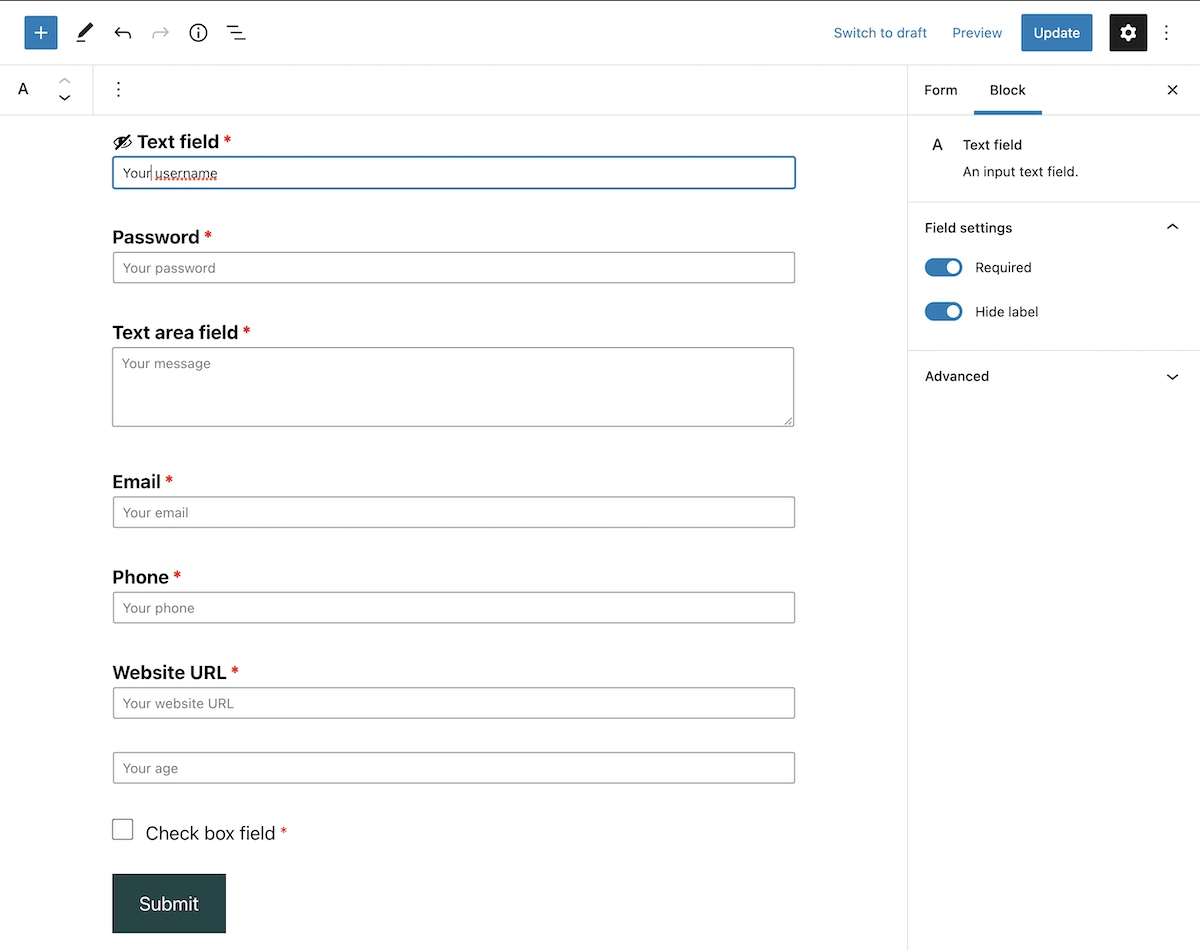1200x950 pixels.
Task: Tick the Check box field checkbox
Action: (123, 829)
